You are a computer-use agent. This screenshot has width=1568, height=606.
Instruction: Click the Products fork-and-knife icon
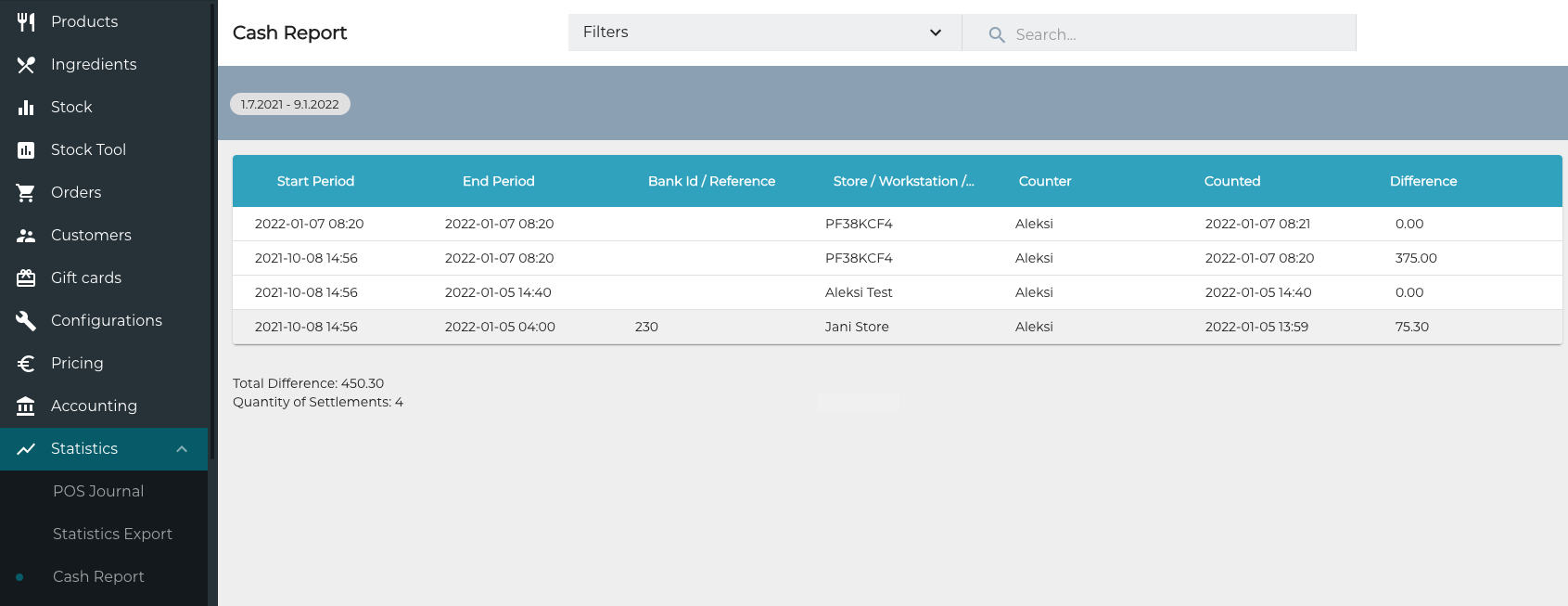coord(26,21)
